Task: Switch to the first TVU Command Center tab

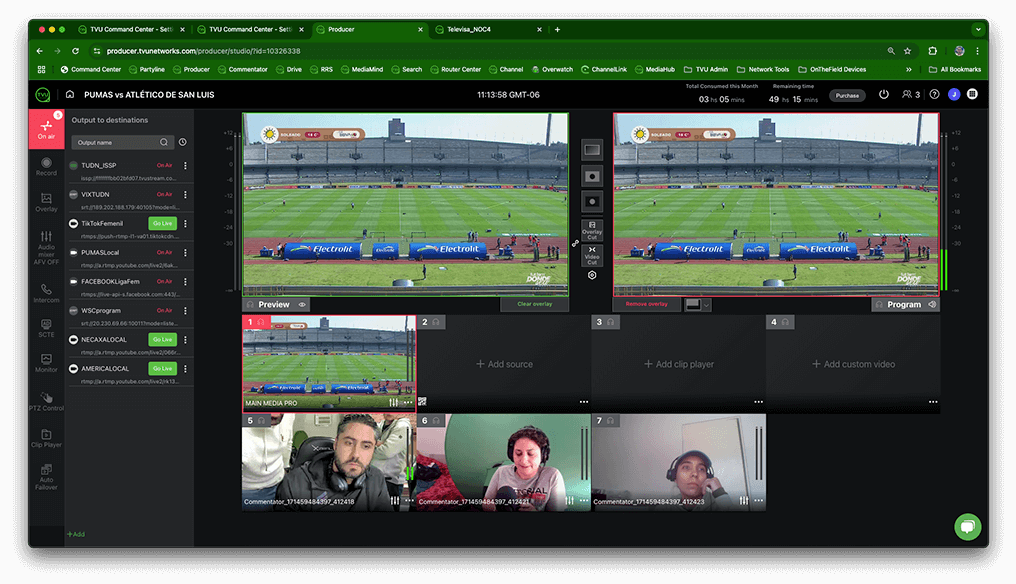Action: (131, 29)
